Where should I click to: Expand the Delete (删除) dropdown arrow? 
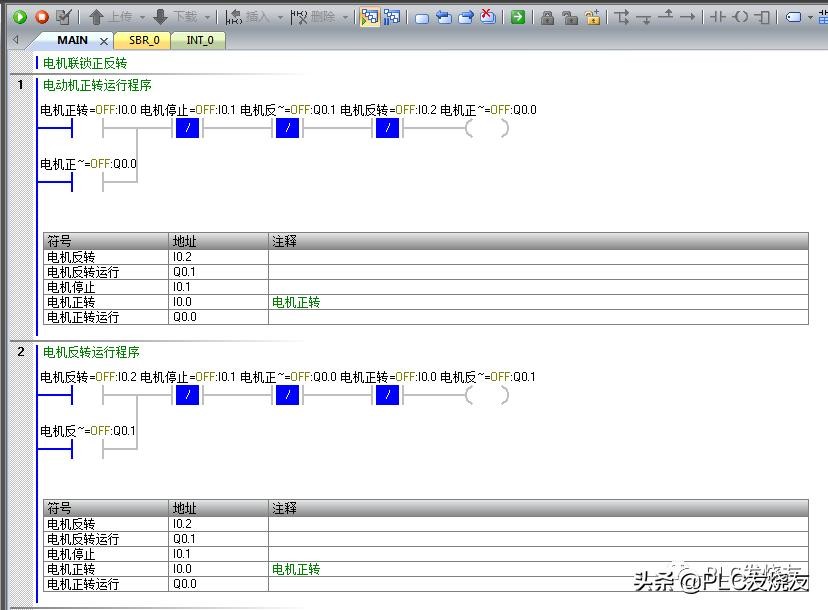tap(345, 17)
